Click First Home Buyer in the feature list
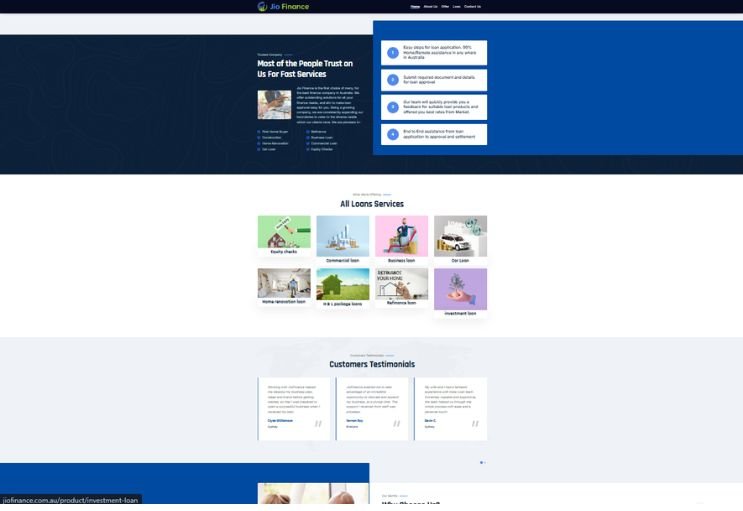The height and width of the screenshot is (511, 743). [275, 132]
